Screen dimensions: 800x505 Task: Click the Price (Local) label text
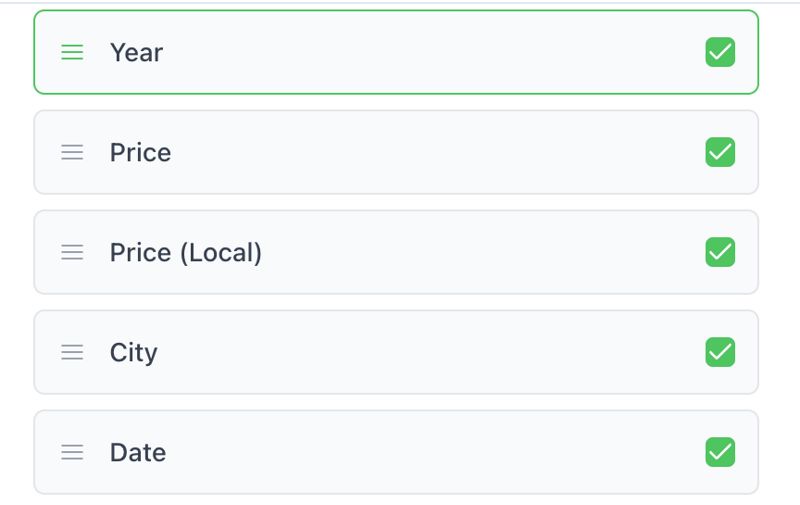(x=186, y=252)
